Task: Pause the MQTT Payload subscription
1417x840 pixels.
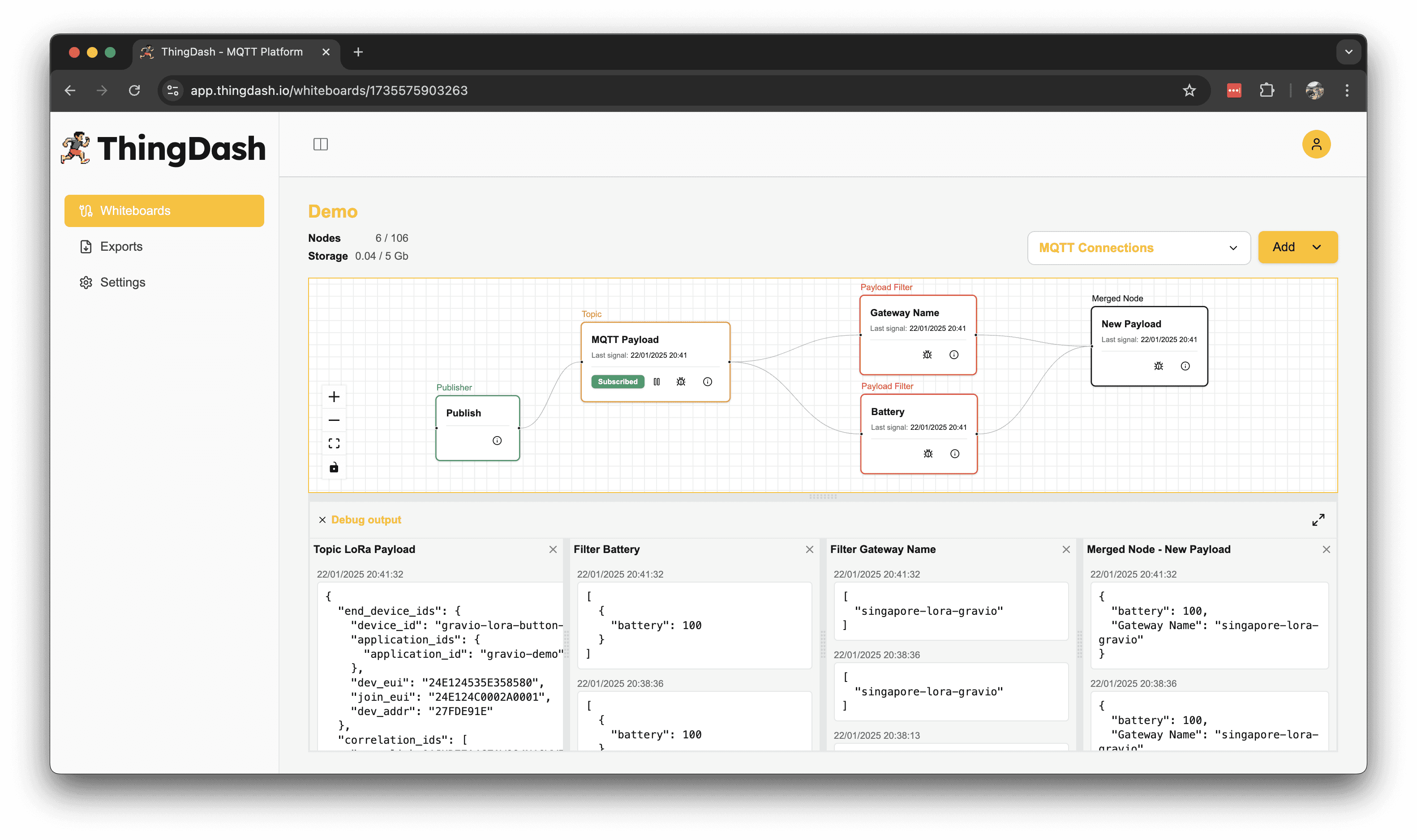Action: 657,381
